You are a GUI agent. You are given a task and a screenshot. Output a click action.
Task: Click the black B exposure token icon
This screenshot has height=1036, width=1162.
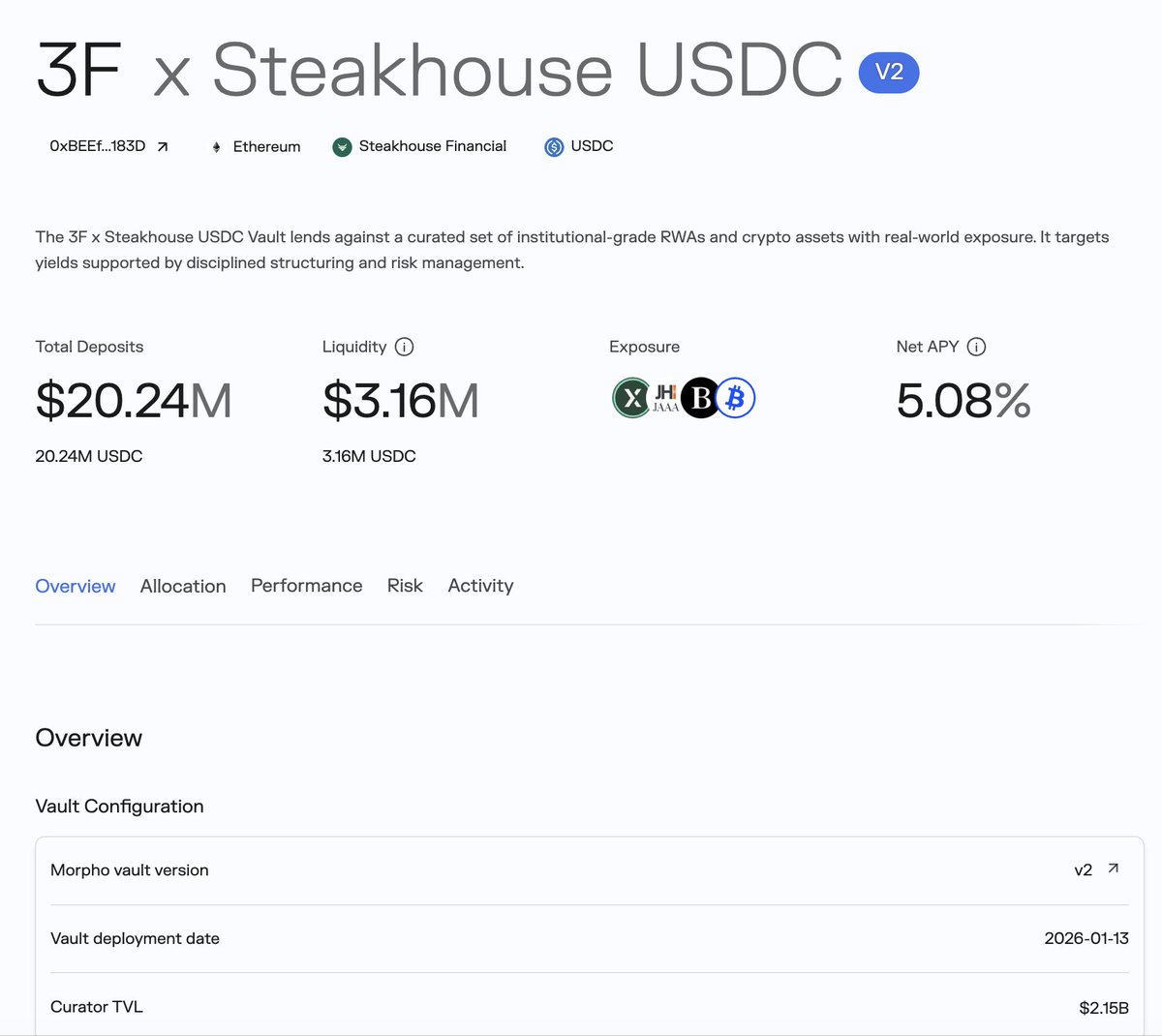click(x=700, y=398)
